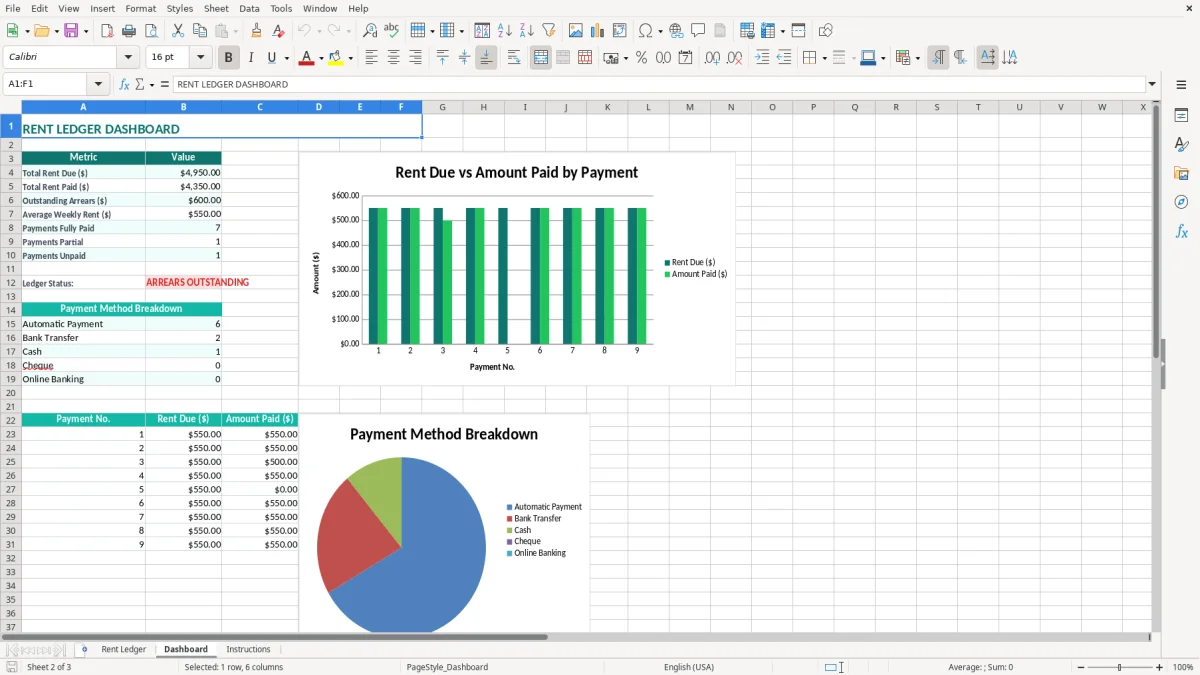
Task: Toggle Underline formatting
Action: tap(272, 58)
